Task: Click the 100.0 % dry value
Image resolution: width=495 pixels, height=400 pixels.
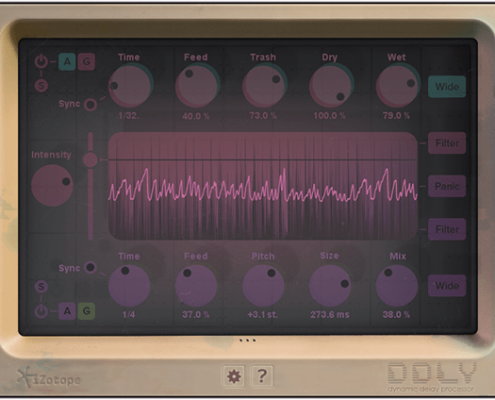Action: [329, 116]
